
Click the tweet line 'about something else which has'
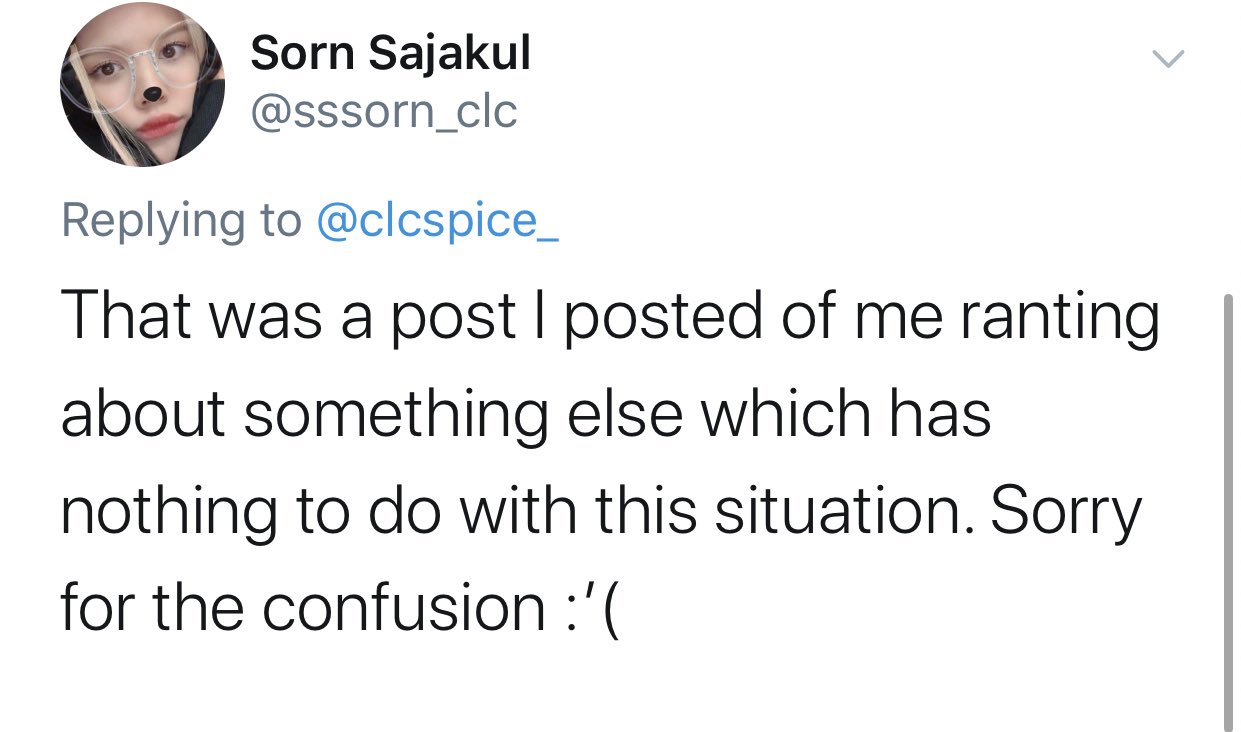tap(526, 414)
